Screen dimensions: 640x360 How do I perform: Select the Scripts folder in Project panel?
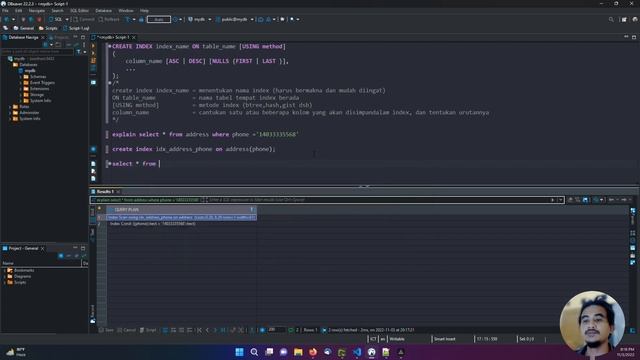(17, 282)
